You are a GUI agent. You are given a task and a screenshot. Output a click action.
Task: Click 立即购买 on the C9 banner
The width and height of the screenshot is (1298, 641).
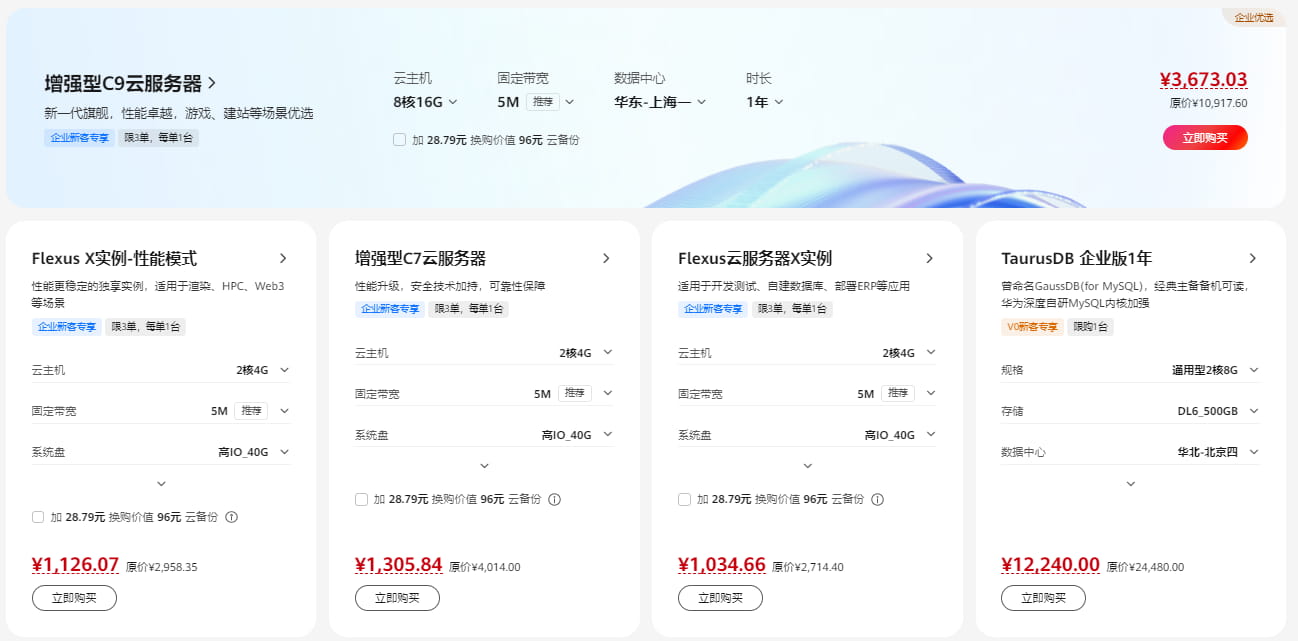click(1205, 137)
